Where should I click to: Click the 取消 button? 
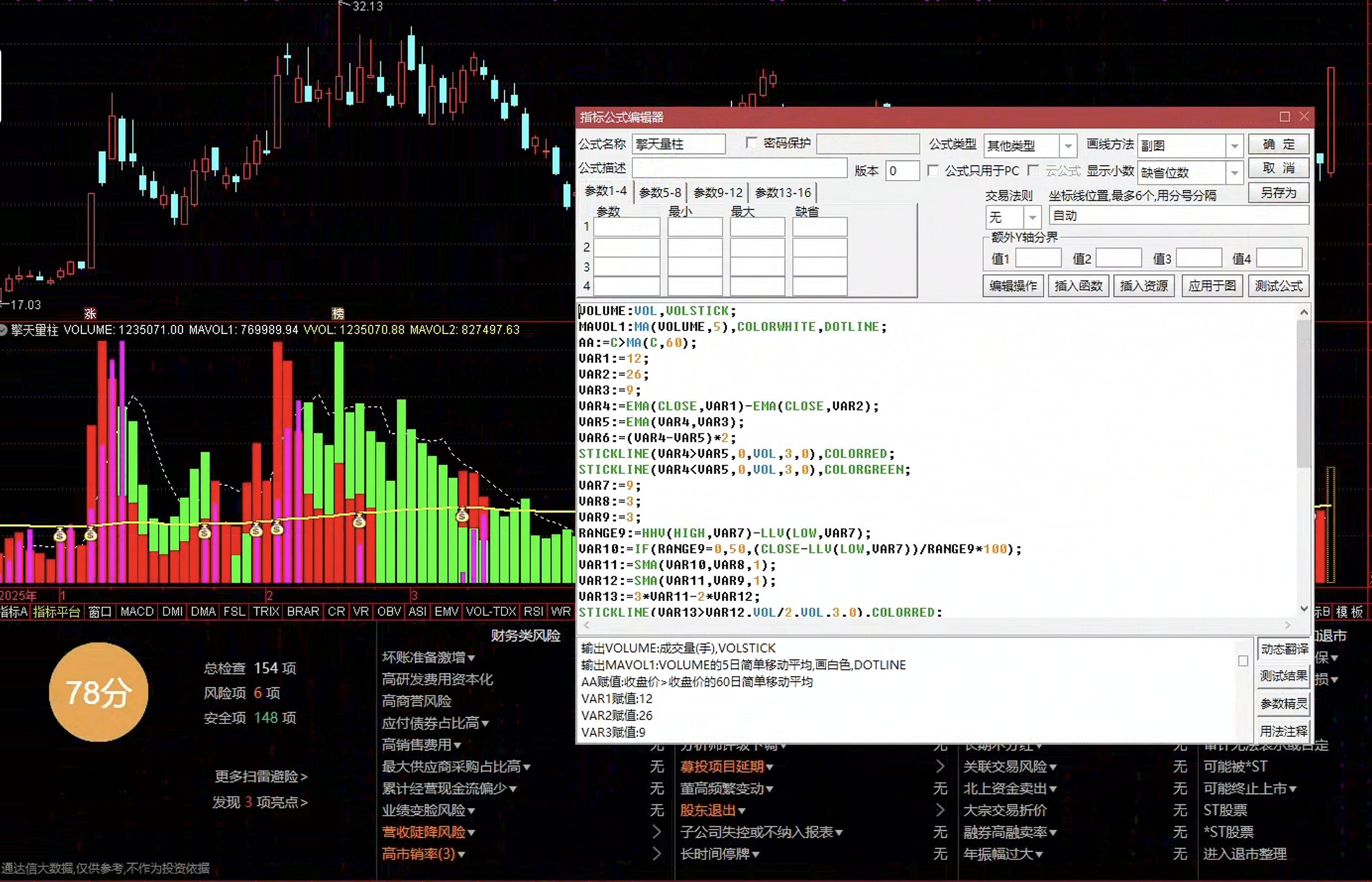1279,168
